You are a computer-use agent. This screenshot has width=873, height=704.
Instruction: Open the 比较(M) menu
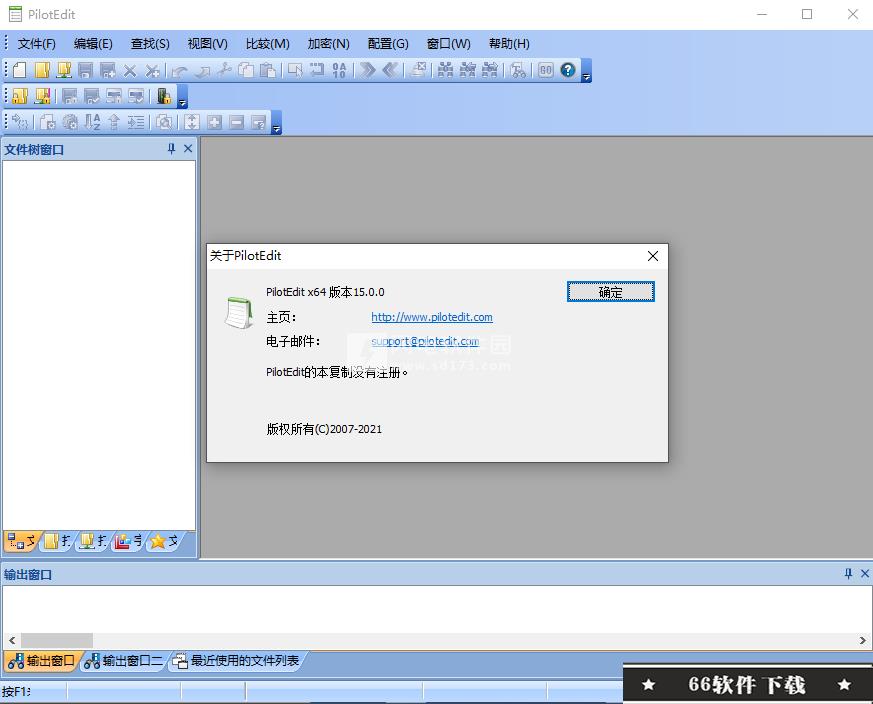click(x=268, y=43)
